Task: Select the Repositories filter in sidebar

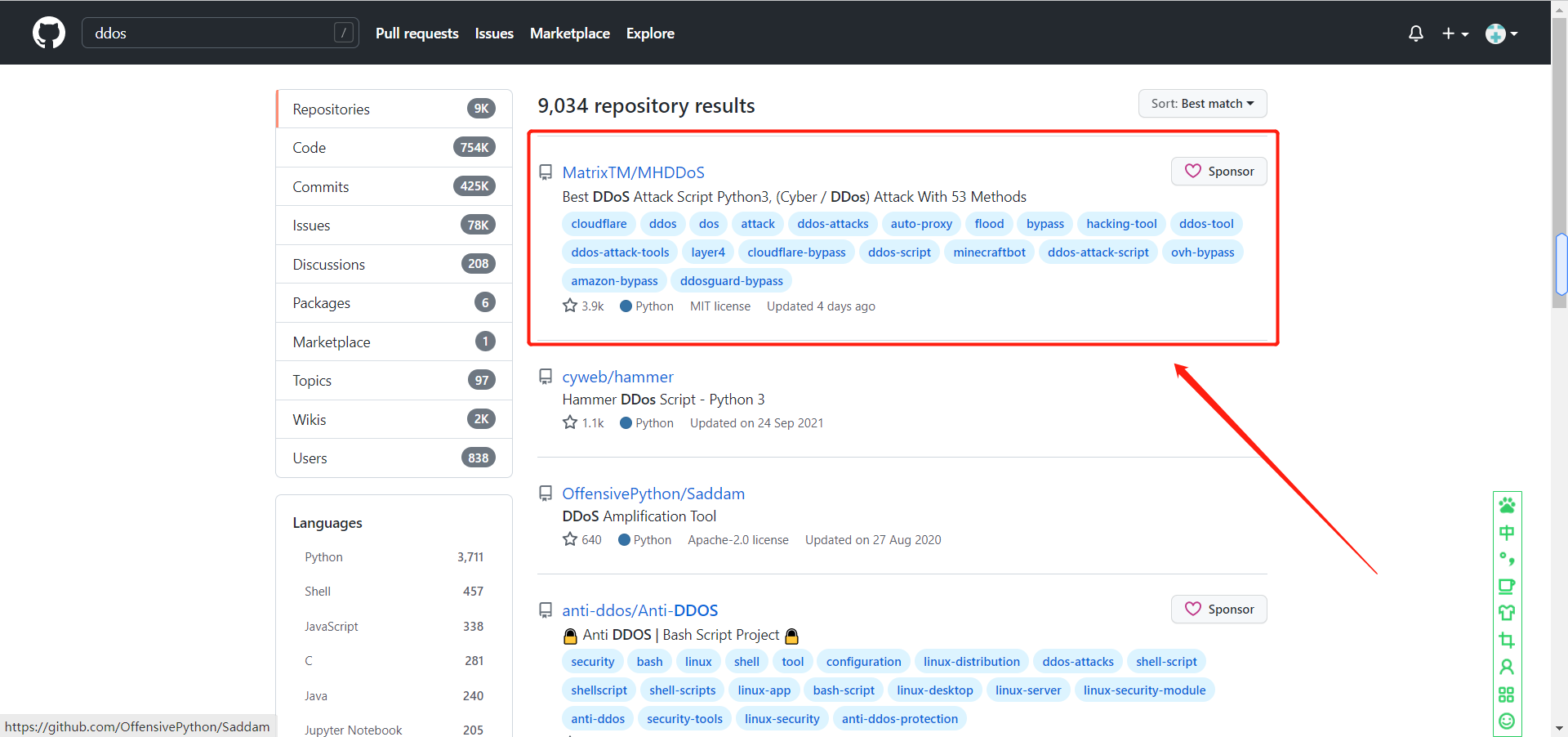Action: click(394, 109)
